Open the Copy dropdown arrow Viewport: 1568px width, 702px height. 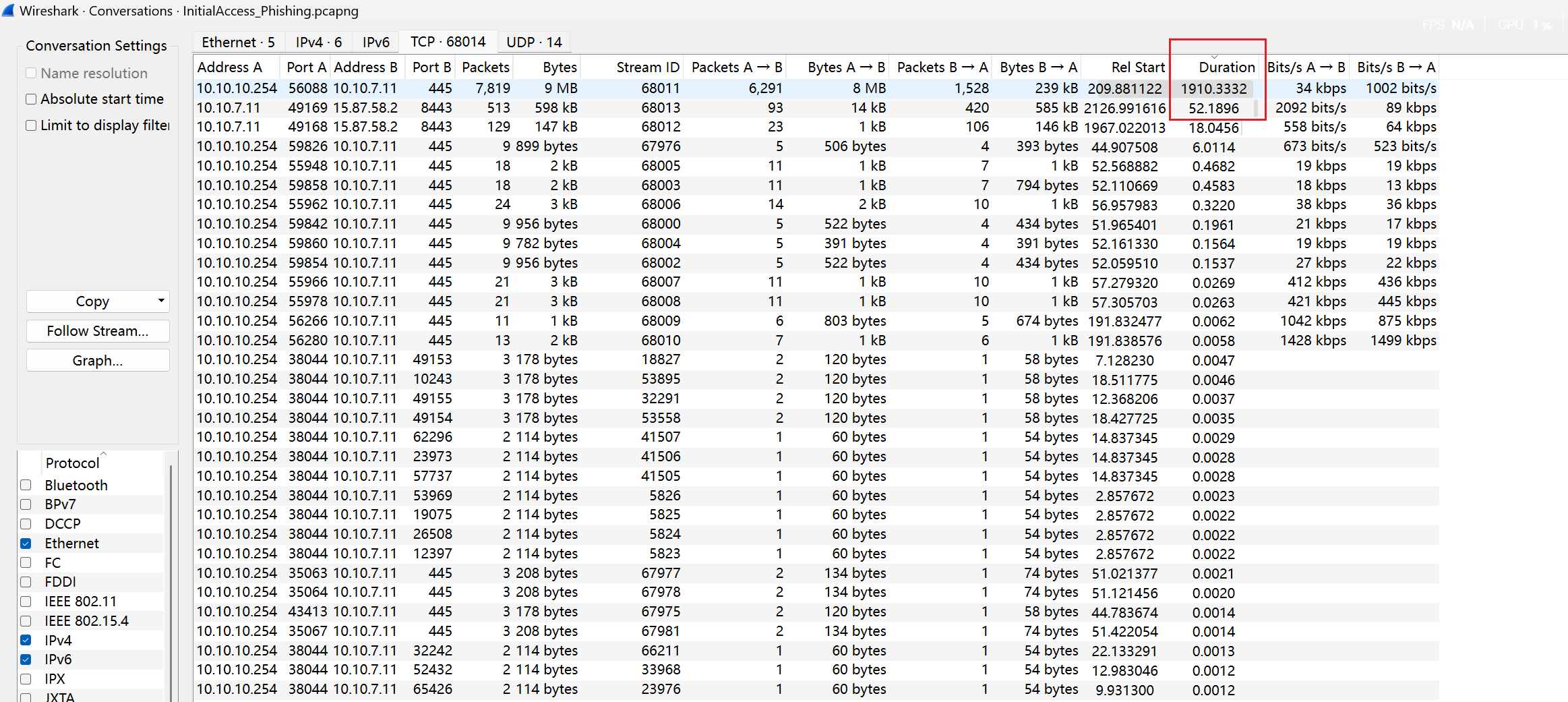[161, 301]
